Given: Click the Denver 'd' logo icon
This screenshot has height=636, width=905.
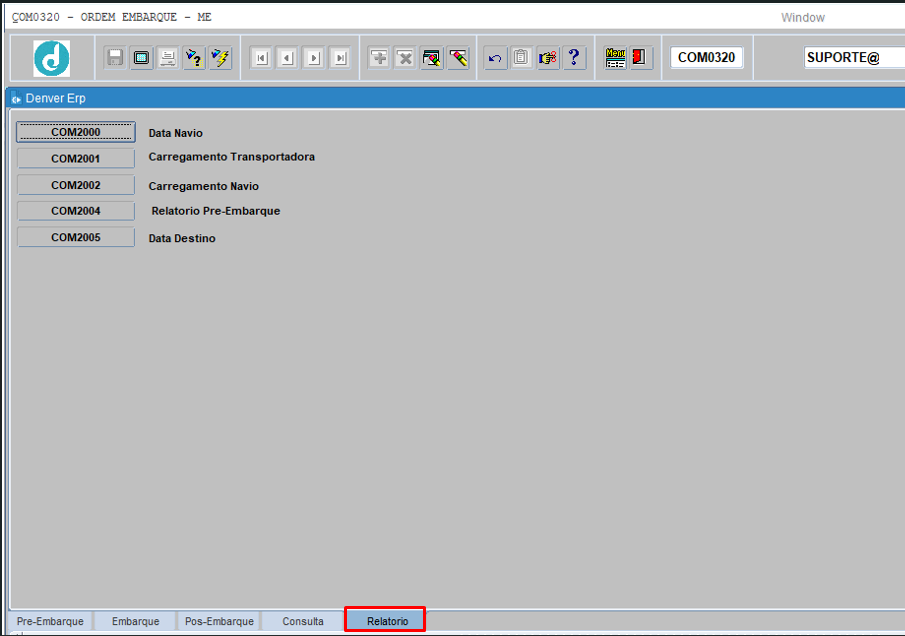Looking at the screenshot, I should (52, 58).
